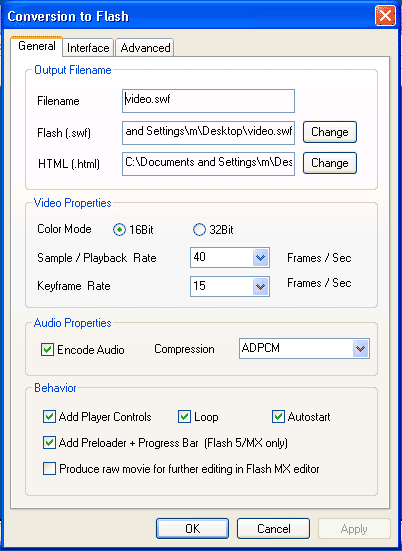Screen dimensions: 402x551
Task: Toggle Add Player Controls checkbox
Action: [49, 417]
